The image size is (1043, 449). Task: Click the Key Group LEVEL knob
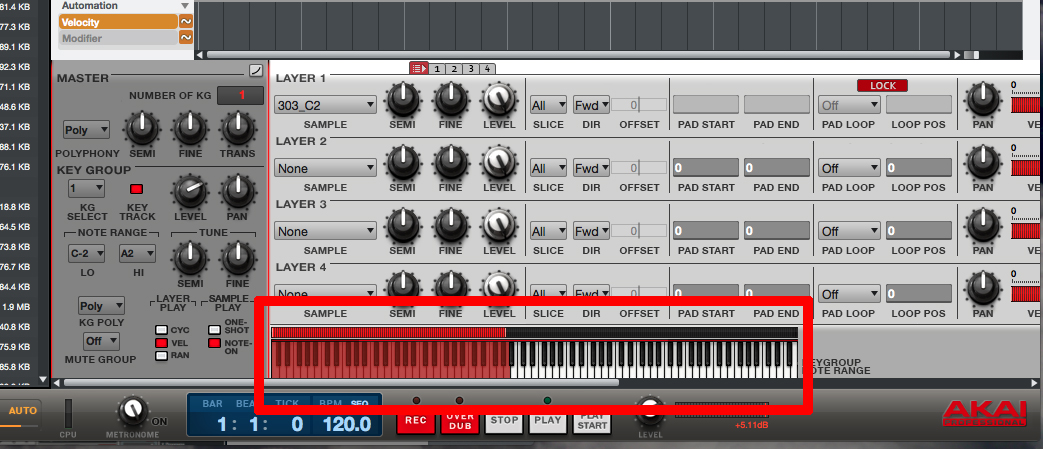pyautogui.click(x=188, y=189)
